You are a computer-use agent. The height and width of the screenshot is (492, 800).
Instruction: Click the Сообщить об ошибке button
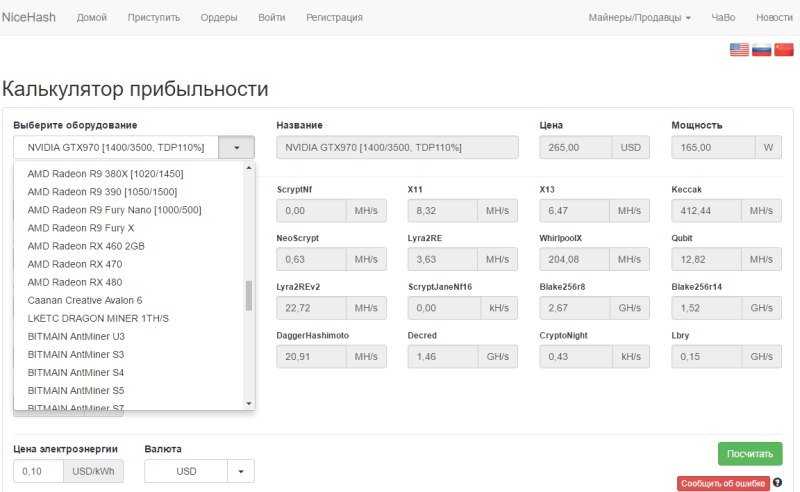point(723,484)
